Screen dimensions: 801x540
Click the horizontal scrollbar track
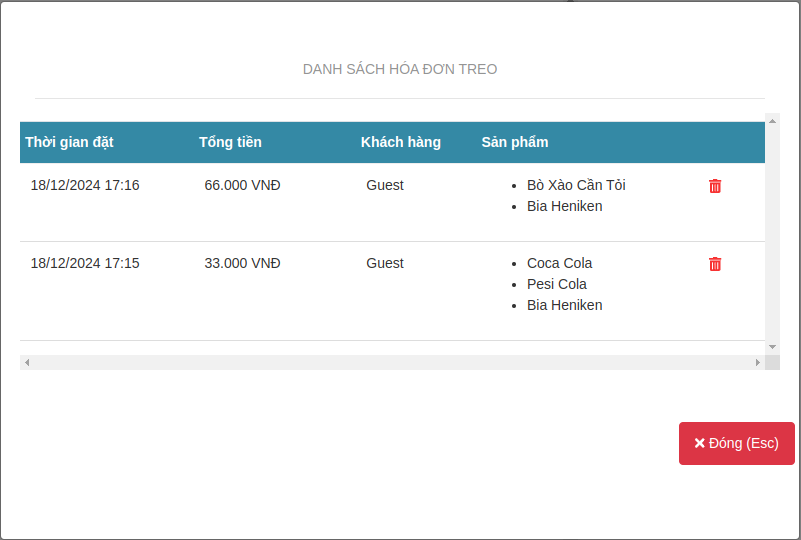click(392, 362)
